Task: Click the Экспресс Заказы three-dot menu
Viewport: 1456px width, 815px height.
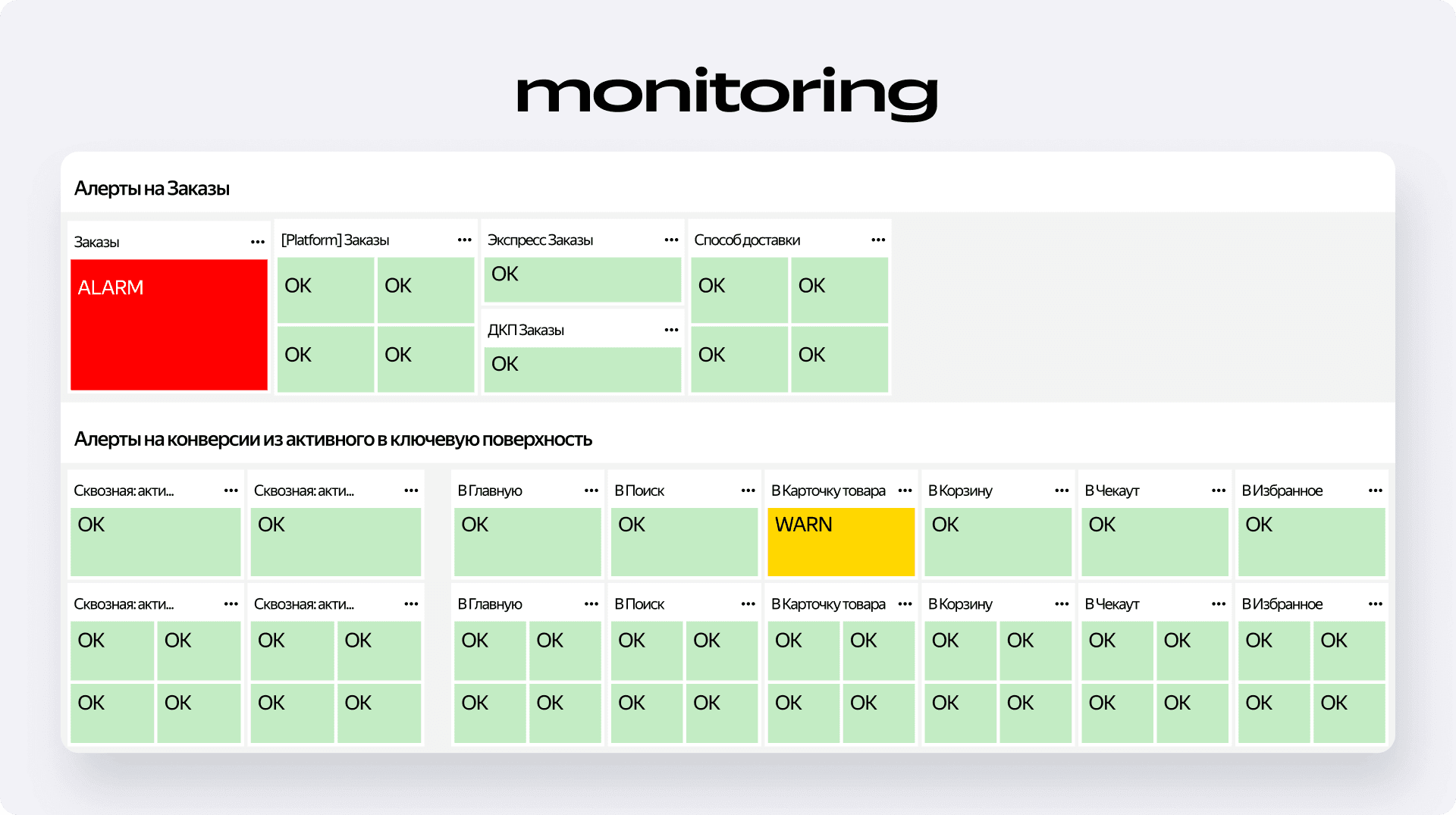Action: [671, 240]
